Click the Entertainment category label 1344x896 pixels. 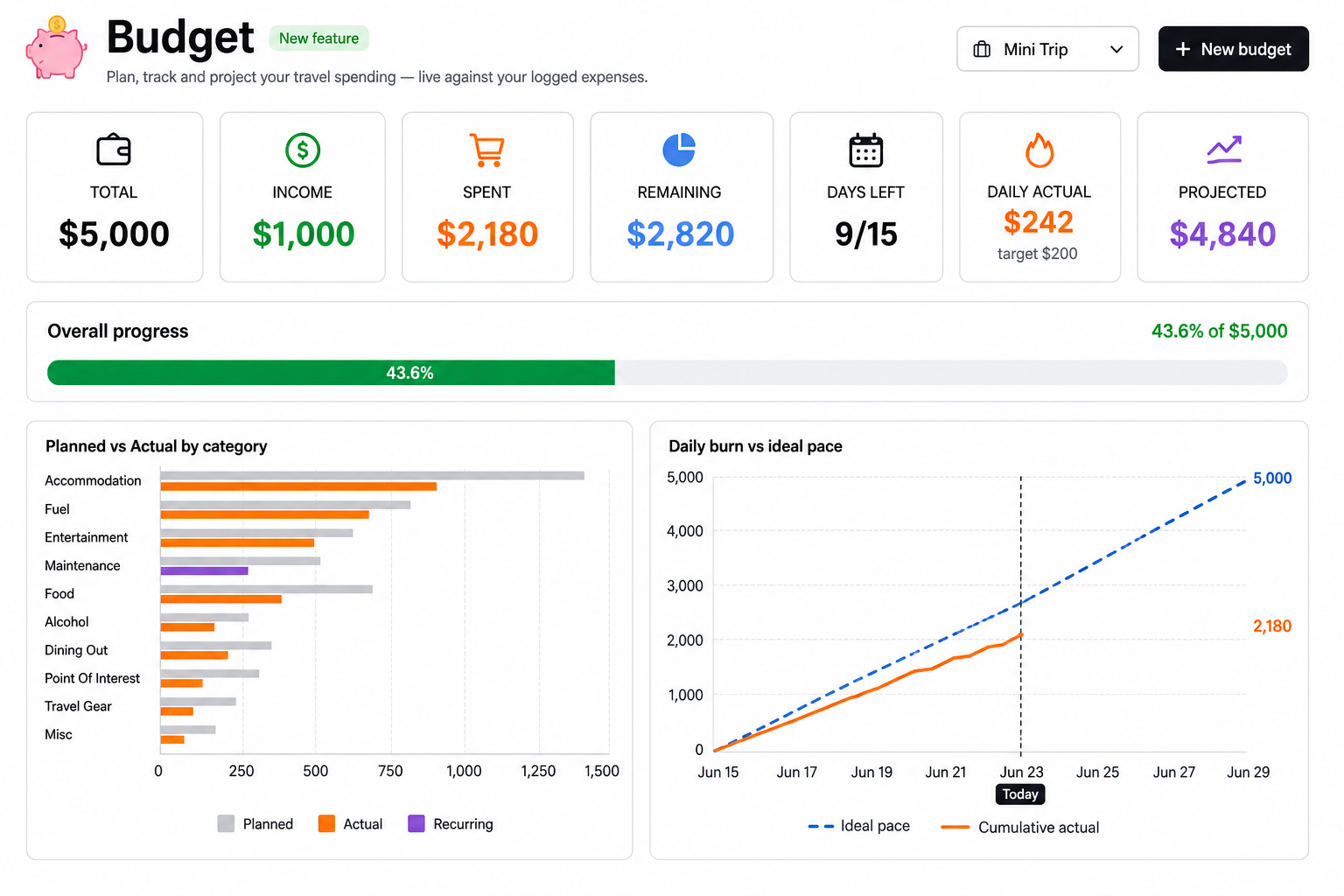[x=87, y=537]
